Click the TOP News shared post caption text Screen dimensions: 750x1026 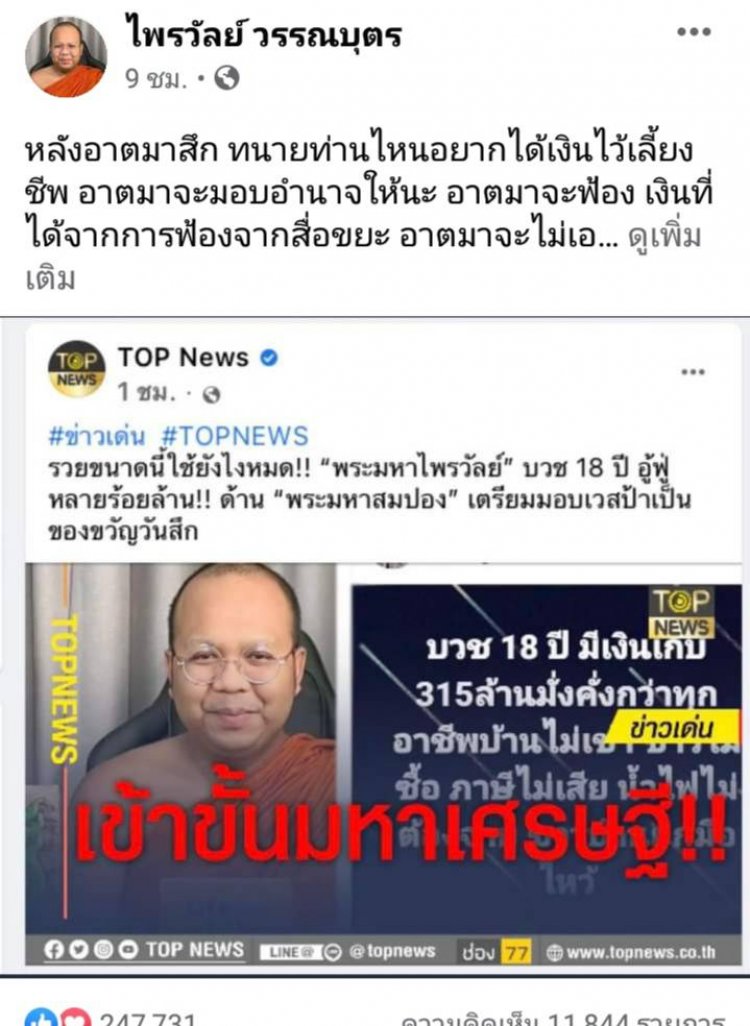point(370,499)
